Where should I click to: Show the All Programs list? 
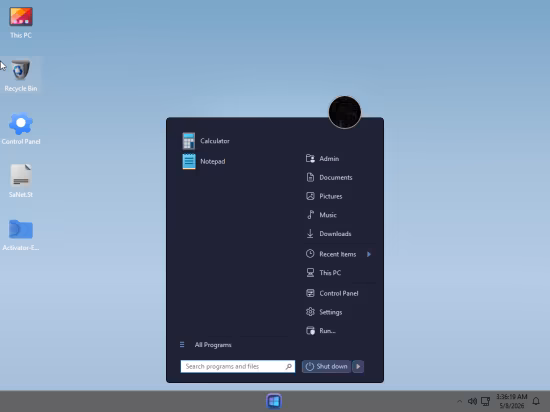tap(206, 345)
